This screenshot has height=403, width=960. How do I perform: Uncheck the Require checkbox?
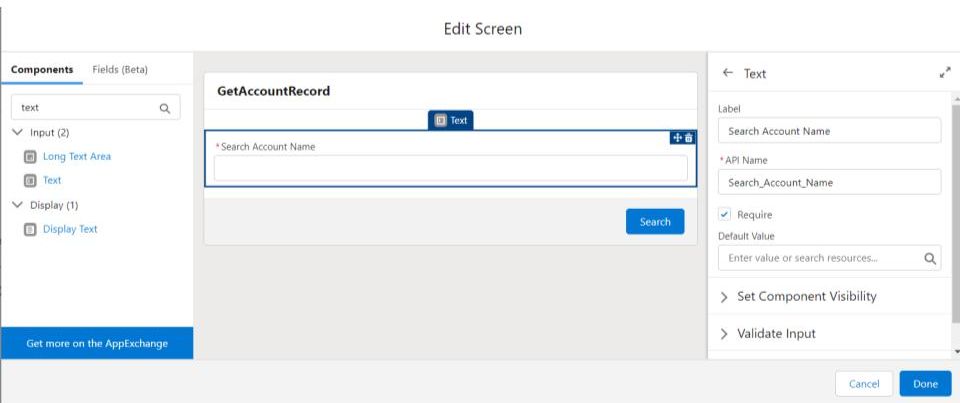[x=725, y=214]
